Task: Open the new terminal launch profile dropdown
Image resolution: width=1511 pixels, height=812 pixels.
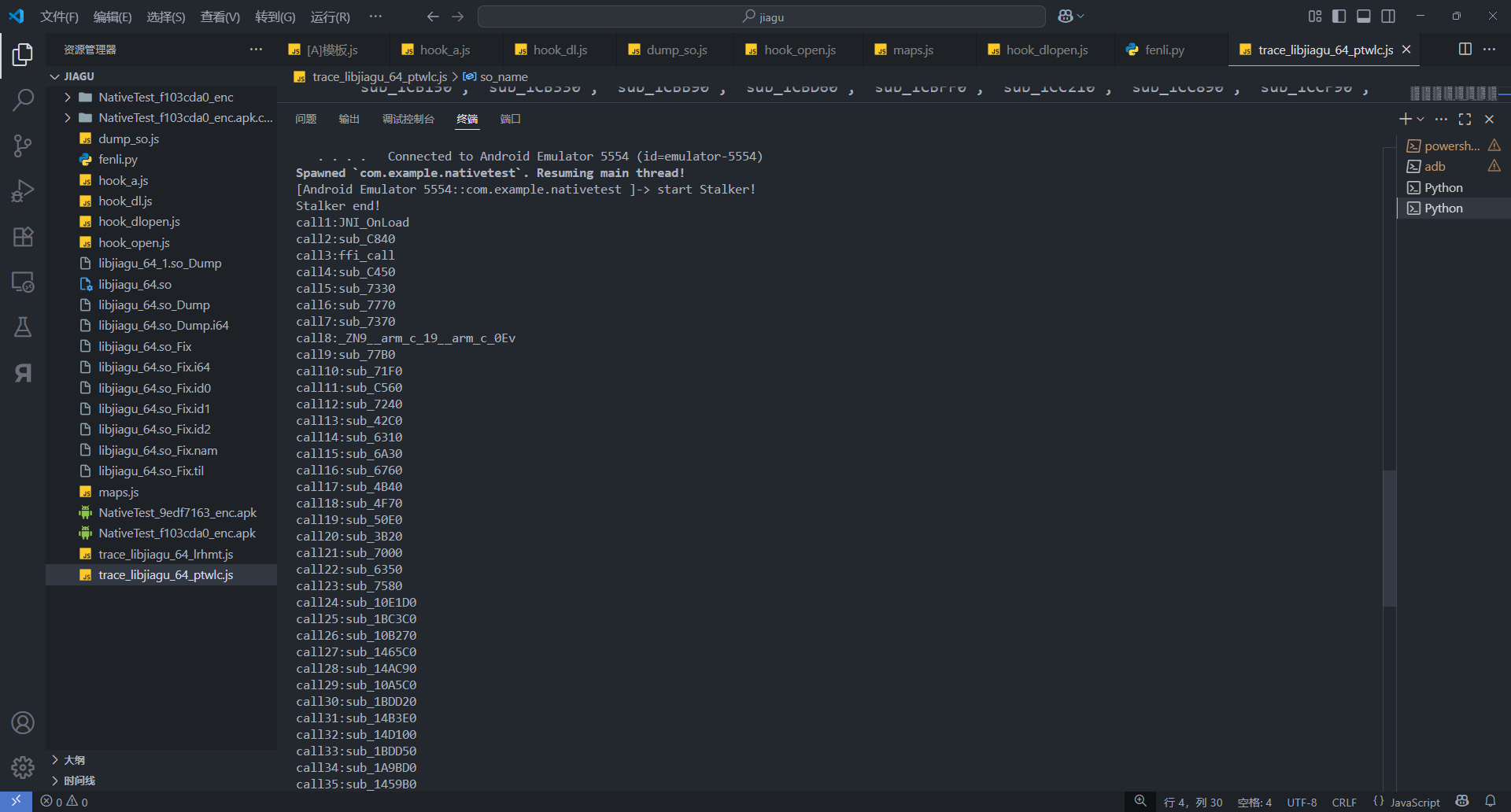Action: (1420, 119)
